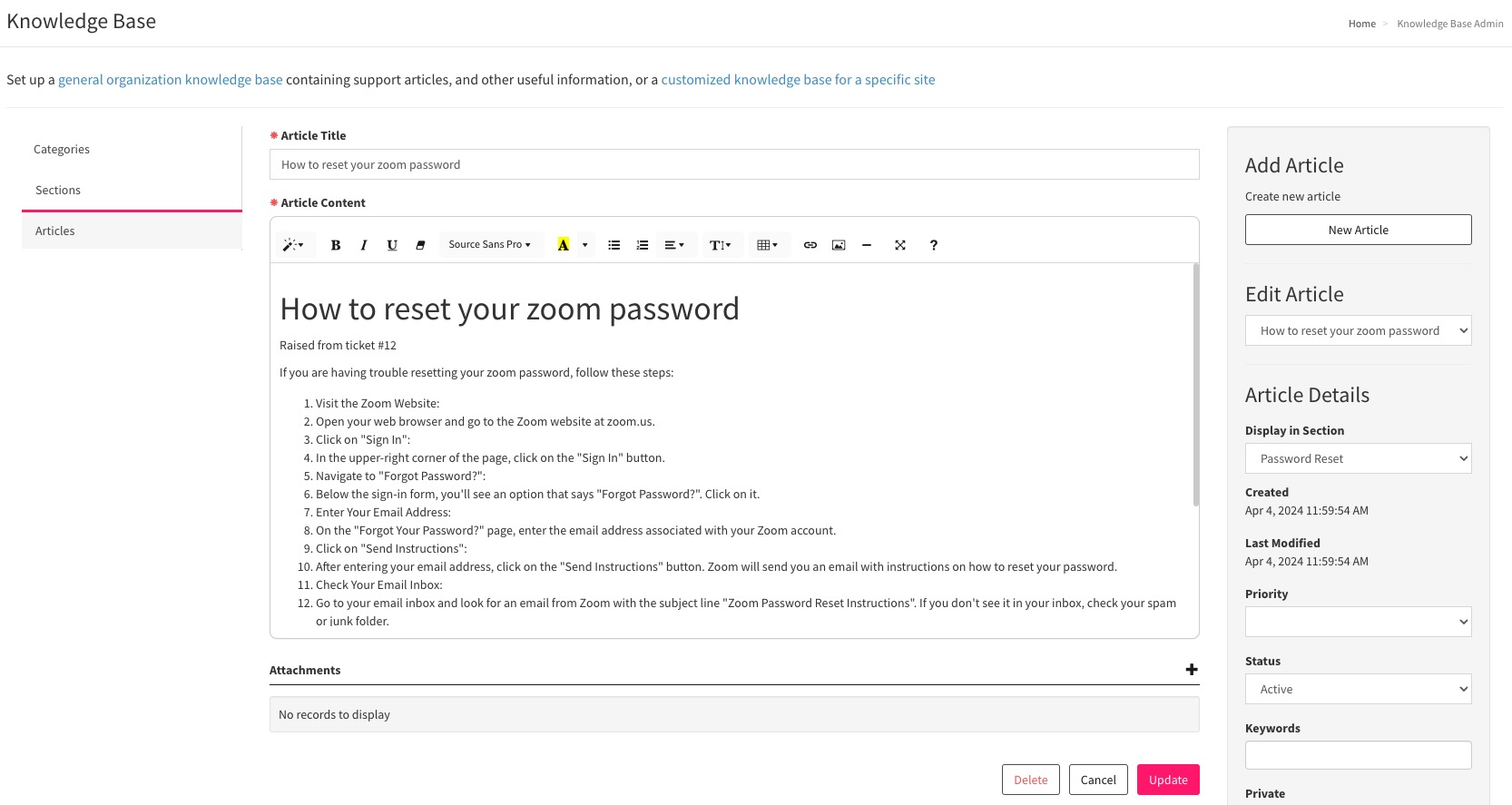The height and width of the screenshot is (805, 1512).
Task: Open the color picker dropdown arrow
Action: click(584, 245)
